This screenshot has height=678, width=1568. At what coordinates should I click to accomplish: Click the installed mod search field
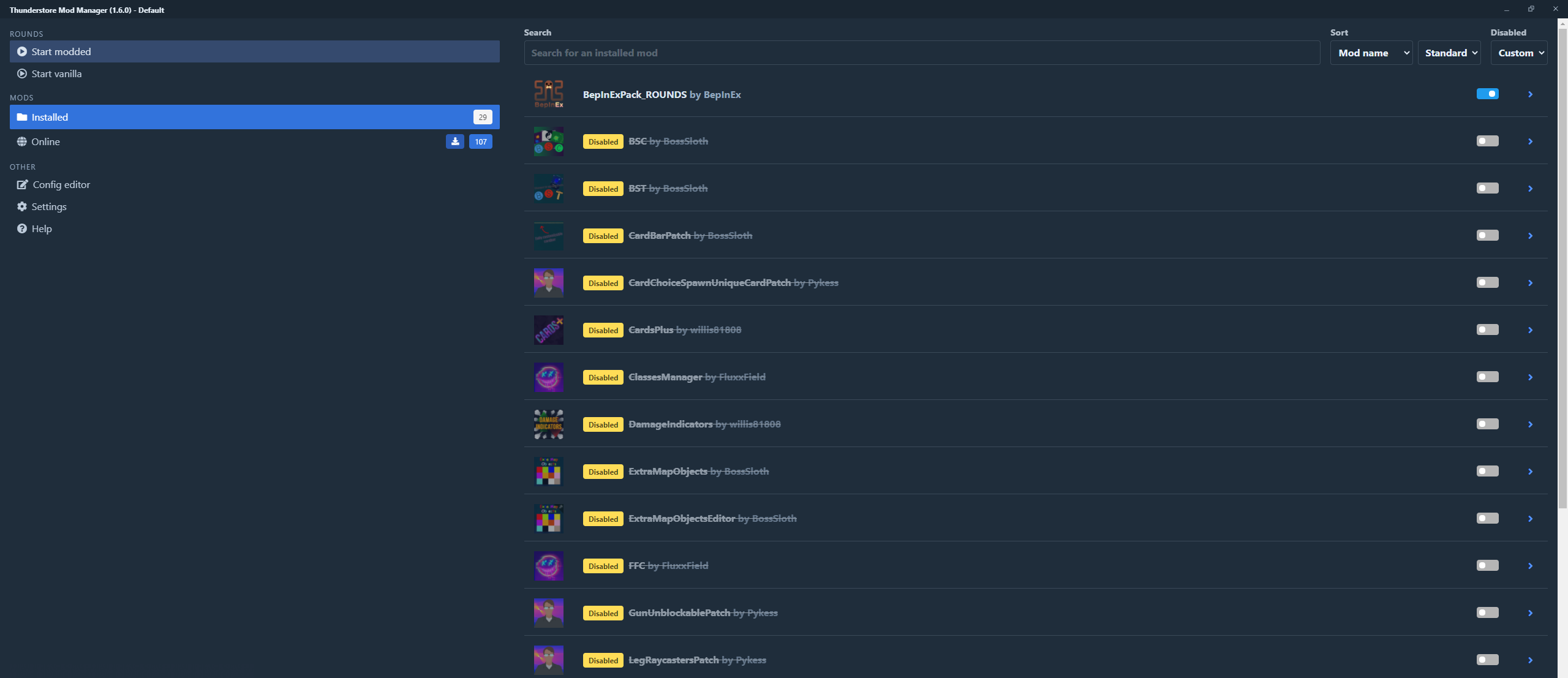point(921,53)
